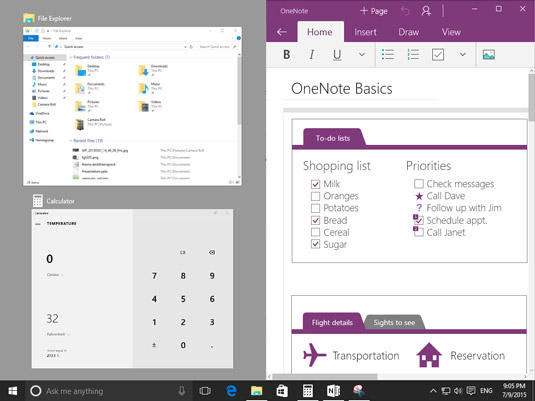Open the volume control in system tray
Image resolution: width=535 pixels, height=401 pixels.
(x=458, y=391)
